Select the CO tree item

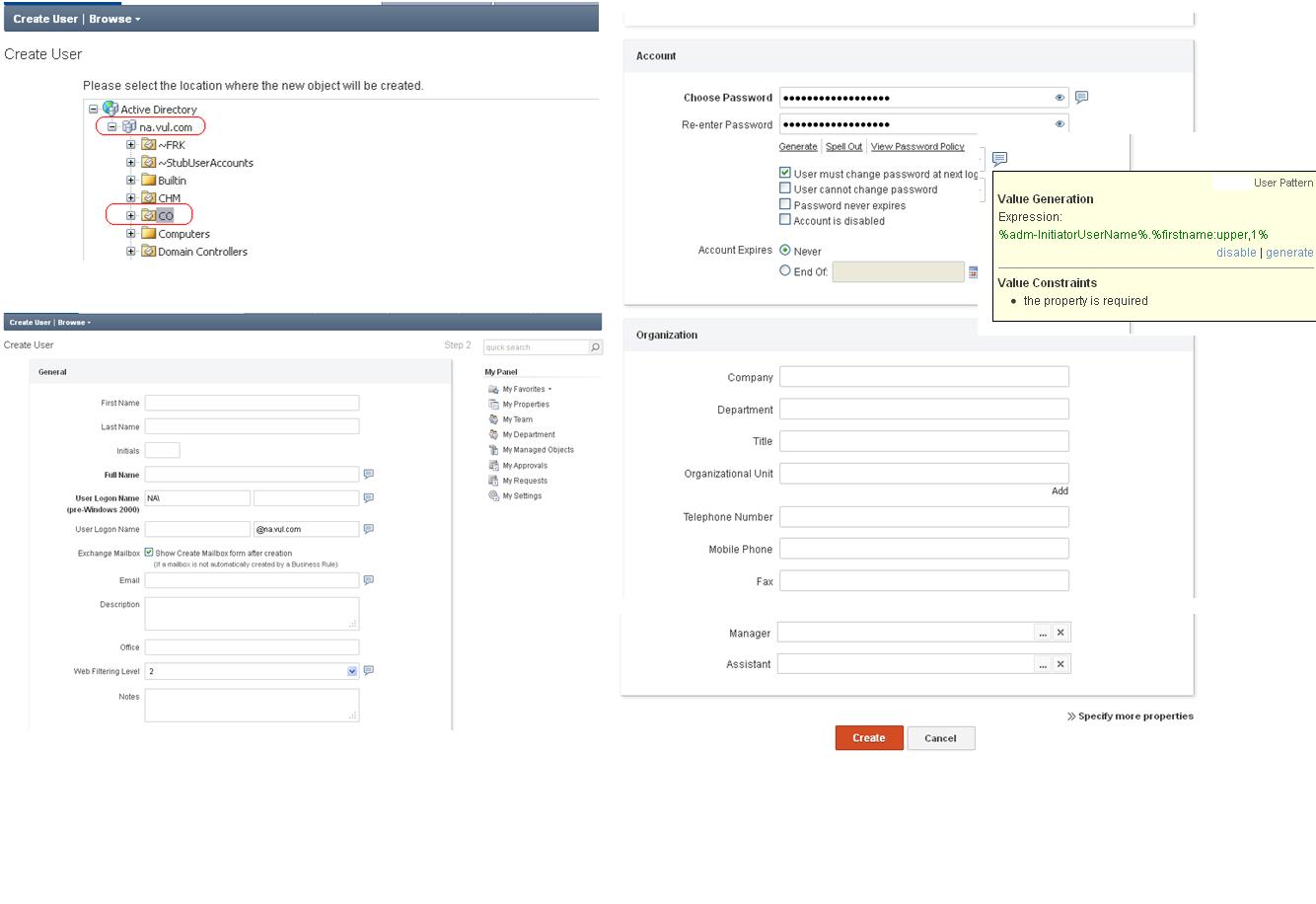click(x=166, y=215)
